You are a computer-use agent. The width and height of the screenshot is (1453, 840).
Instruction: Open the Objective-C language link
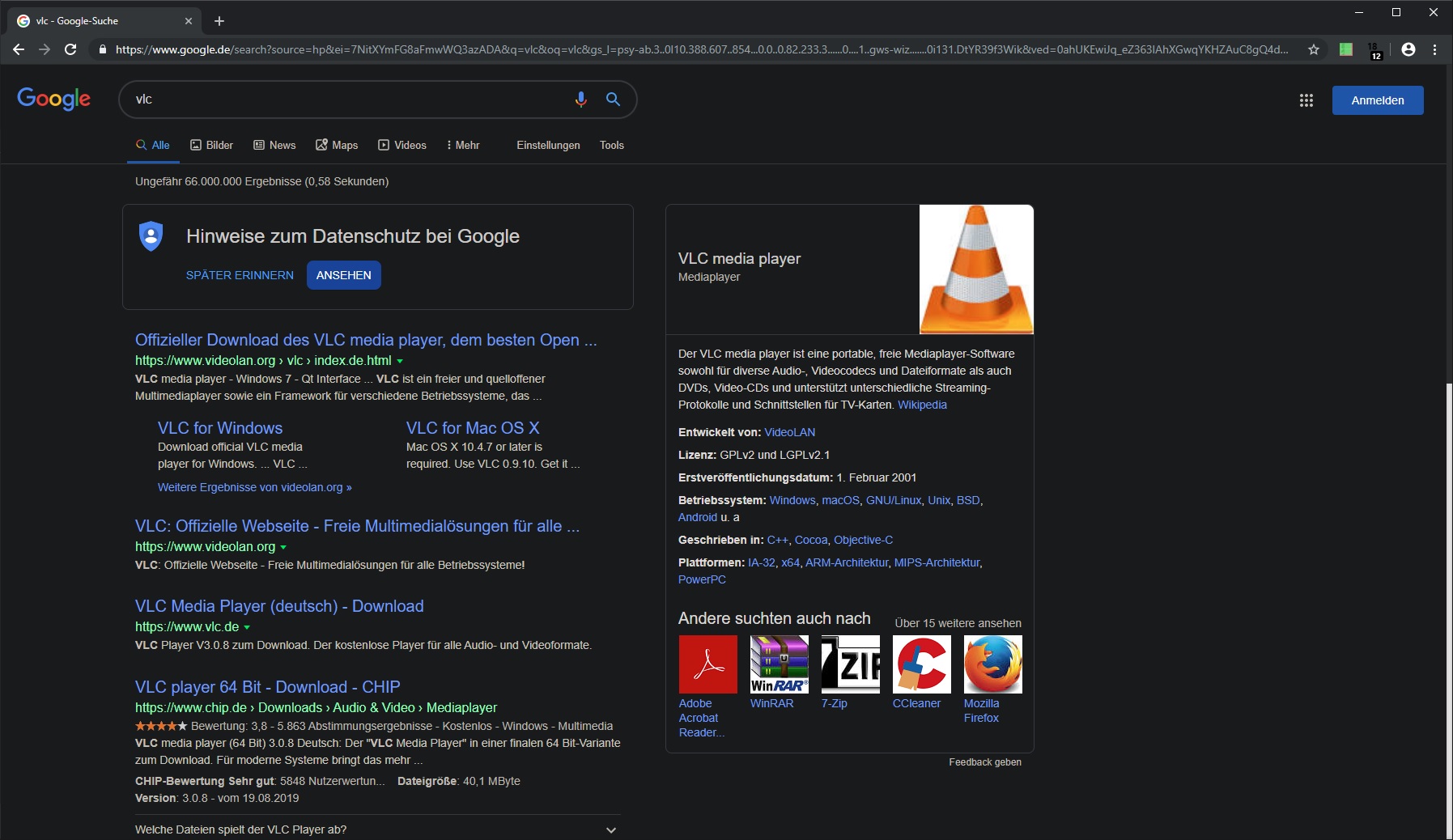pos(864,540)
